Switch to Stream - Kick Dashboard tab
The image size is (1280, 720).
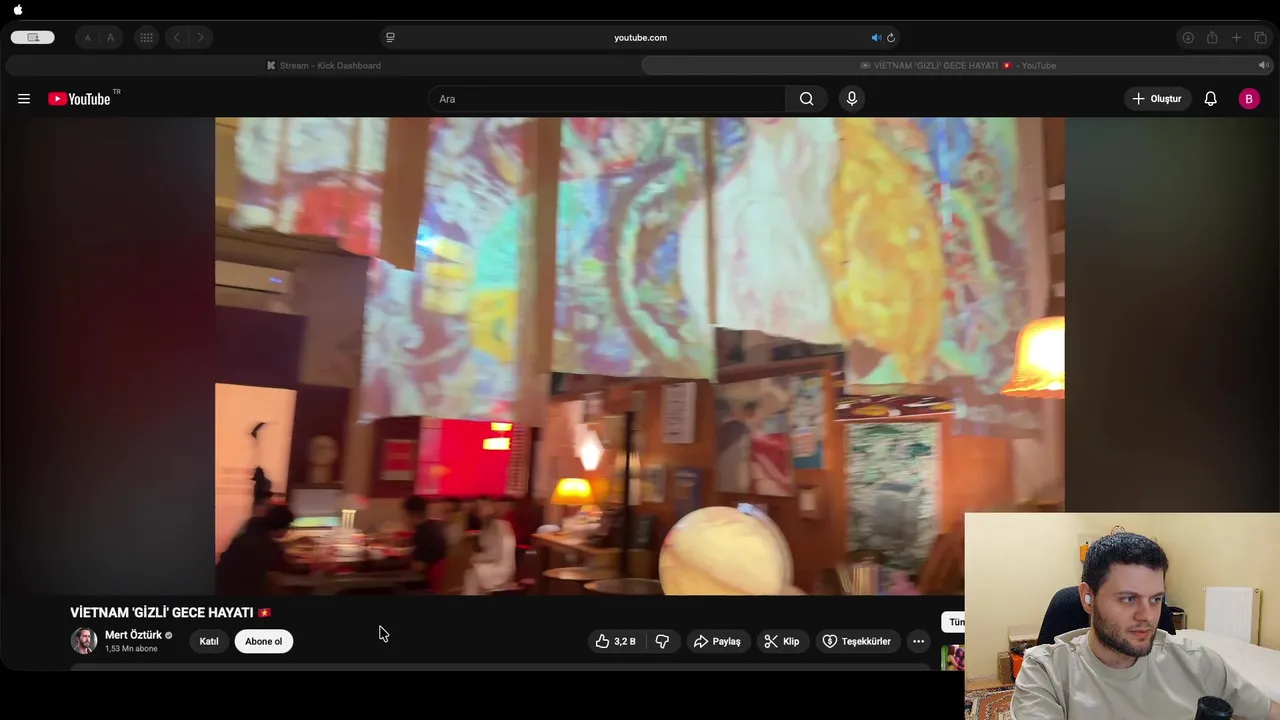(x=323, y=66)
